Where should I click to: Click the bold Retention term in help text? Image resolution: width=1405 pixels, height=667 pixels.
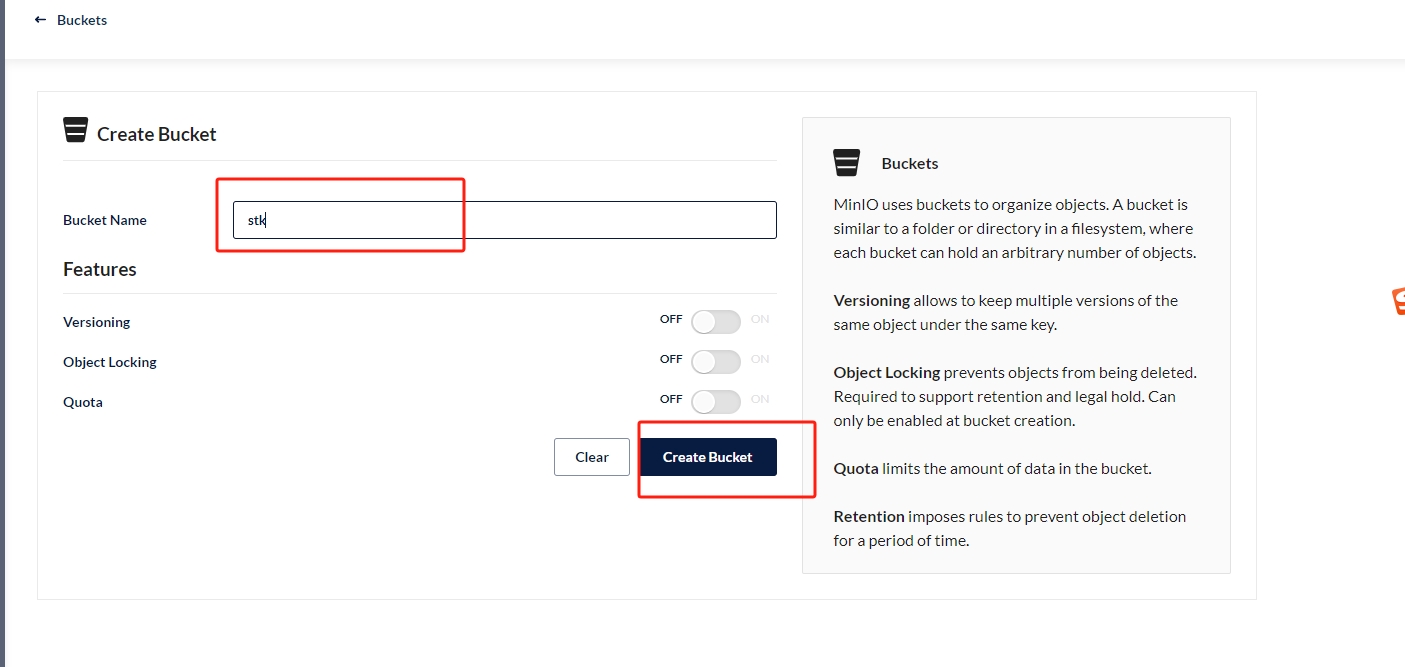[869, 517]
